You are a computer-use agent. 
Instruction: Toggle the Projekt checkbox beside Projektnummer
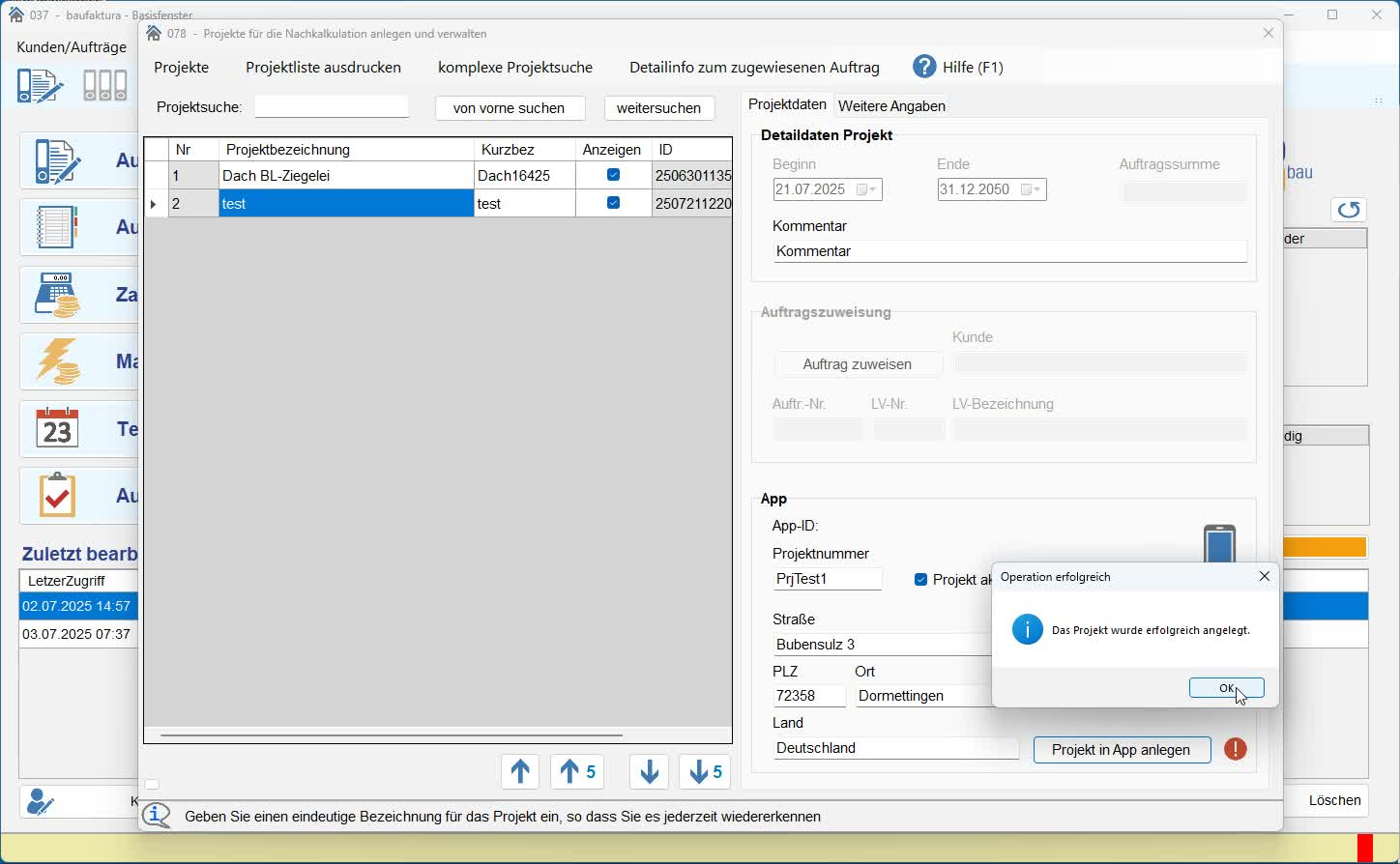coord(921,580)
